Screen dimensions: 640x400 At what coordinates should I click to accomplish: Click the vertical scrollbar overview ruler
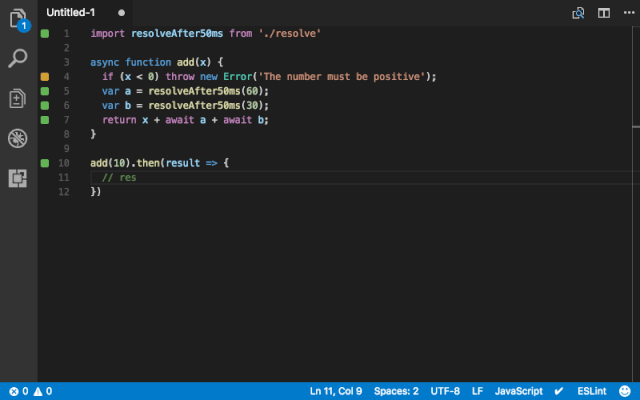pos(636,204)
